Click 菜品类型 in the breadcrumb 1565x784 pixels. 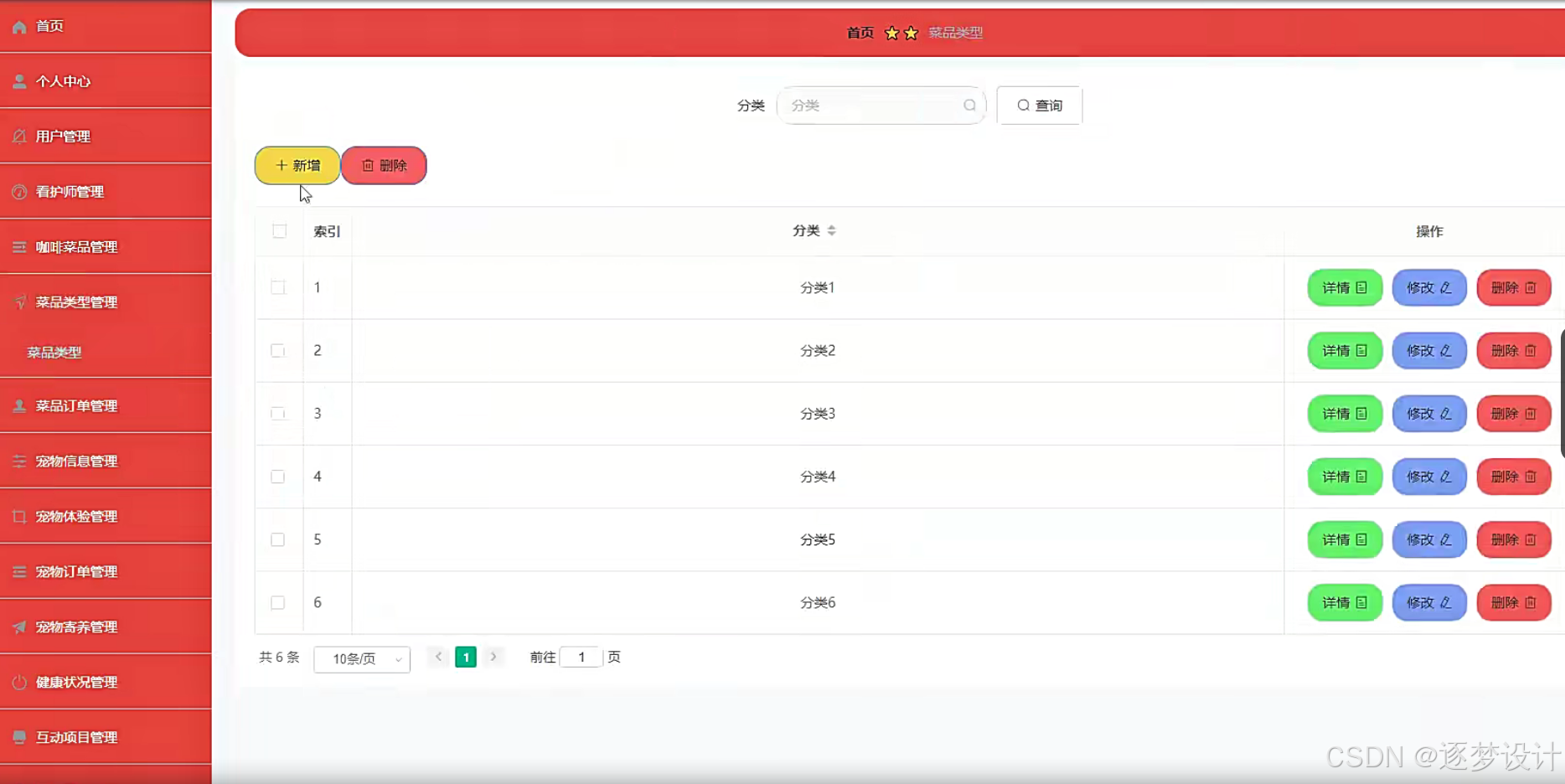955,33
